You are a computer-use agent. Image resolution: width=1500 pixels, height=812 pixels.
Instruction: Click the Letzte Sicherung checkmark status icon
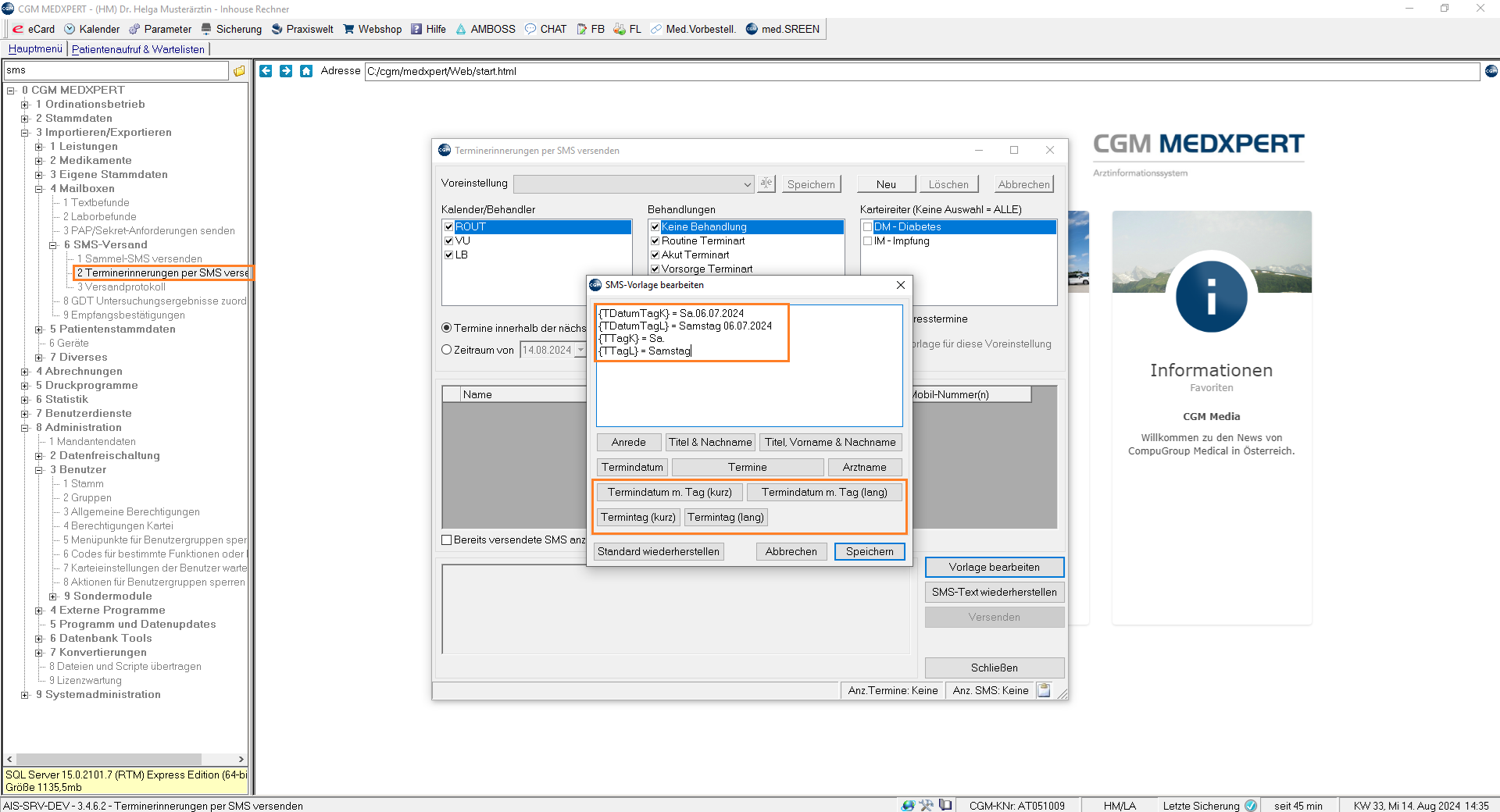point(1251,806)
